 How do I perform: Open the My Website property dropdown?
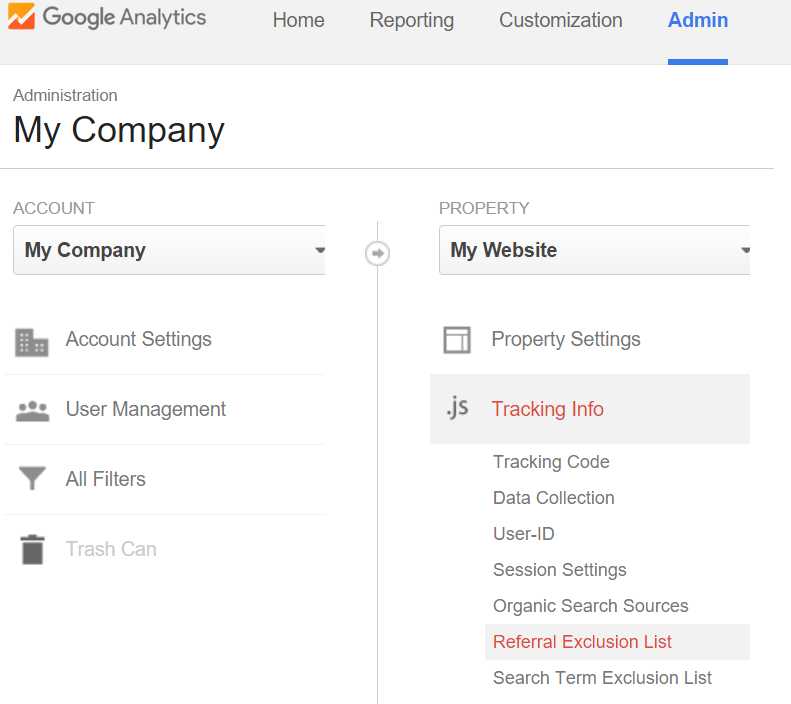pyautogui.click(x=595, y=250)
